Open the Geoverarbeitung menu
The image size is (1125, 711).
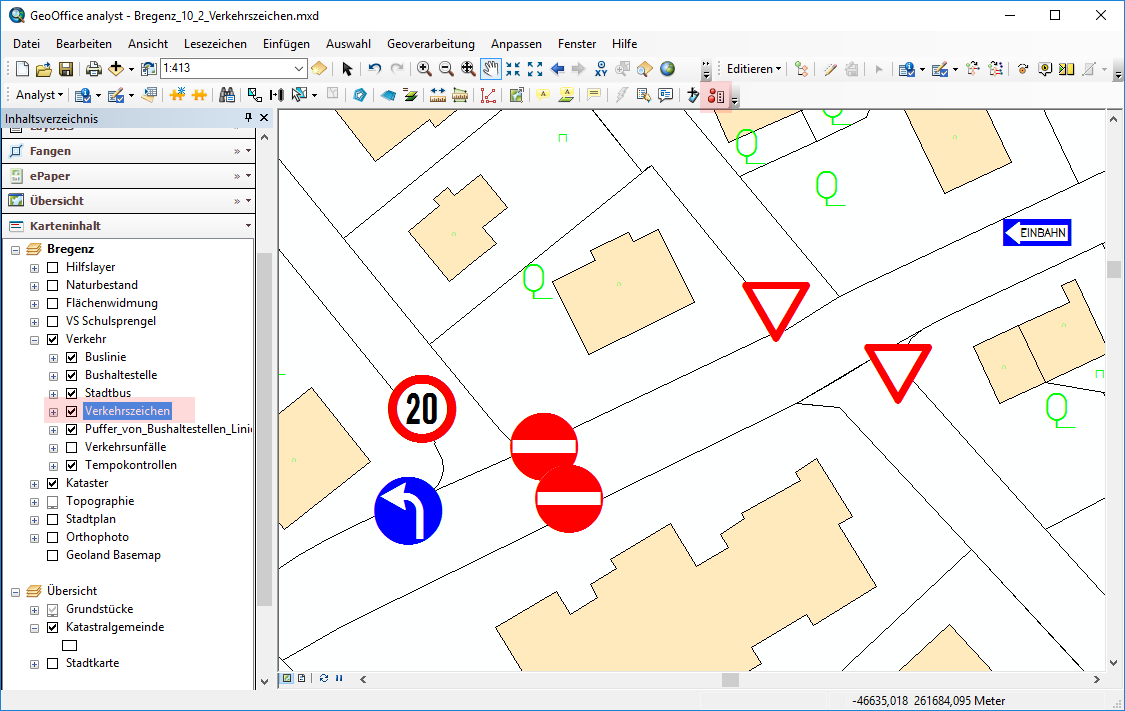(x=430, y=44)
